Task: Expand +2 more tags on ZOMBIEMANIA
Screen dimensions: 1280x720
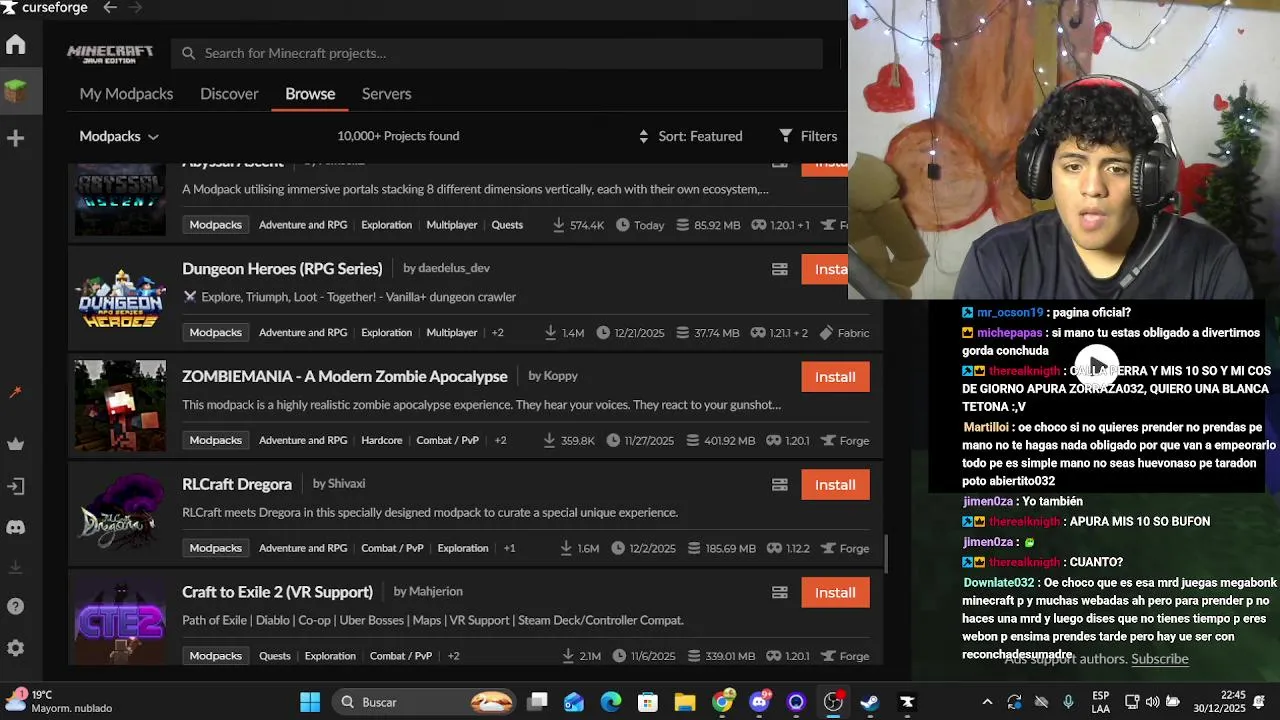Action: (x=500, y=441)
